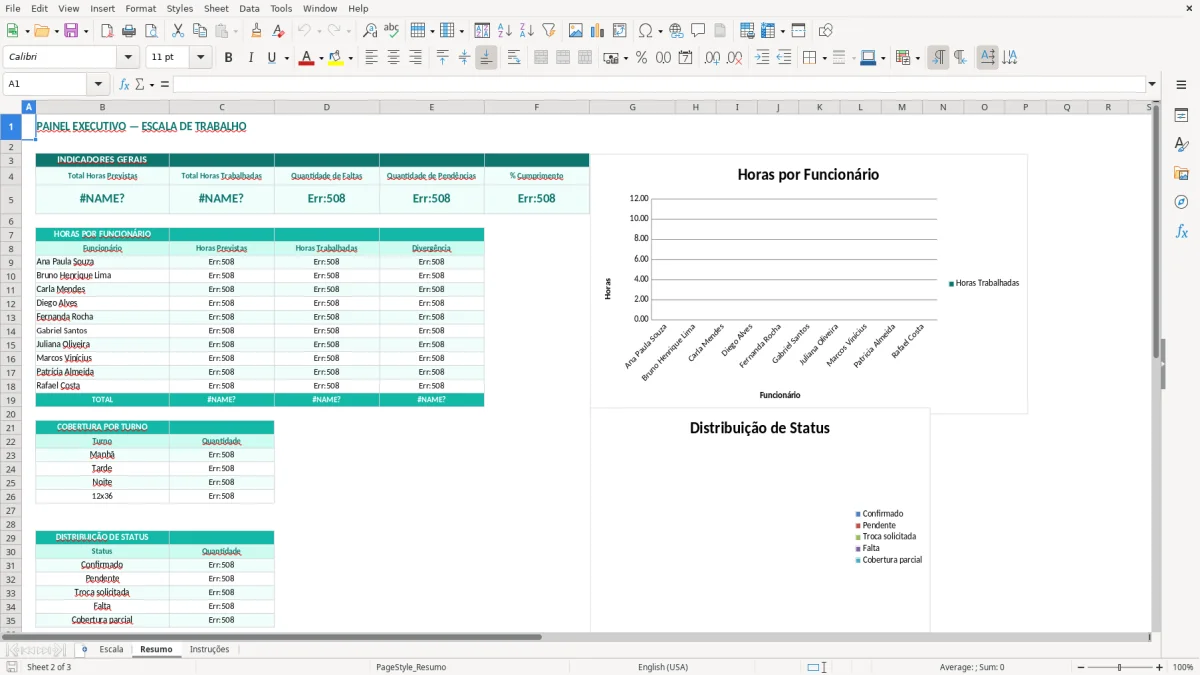Viewport: 1200px width, 675px height.
Task: Open sidebar Properties panel icon
Action: tap(1181, 115)
